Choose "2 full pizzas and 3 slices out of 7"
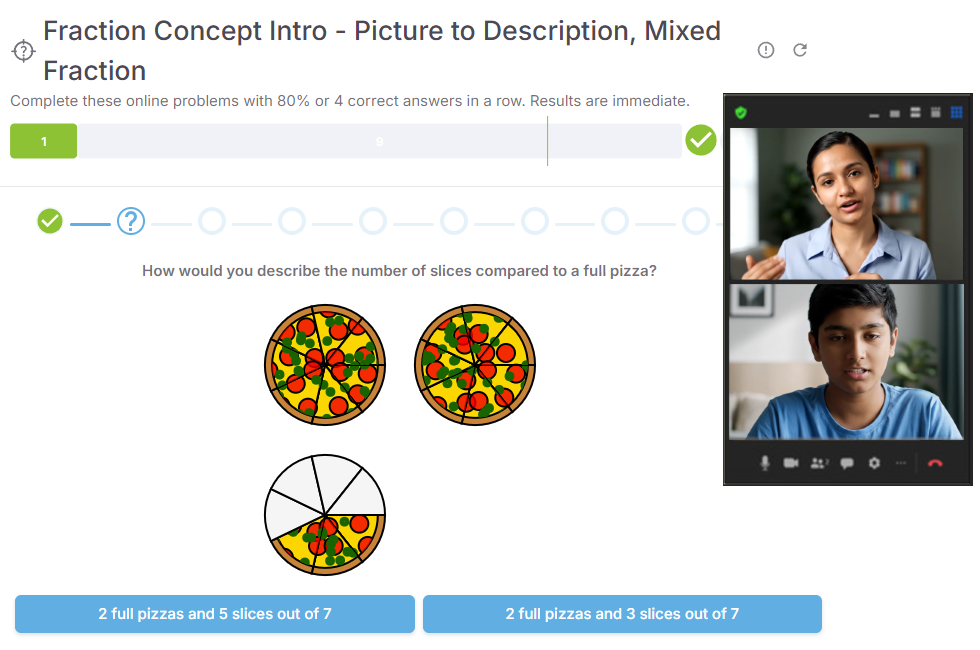 click(622, 614)
